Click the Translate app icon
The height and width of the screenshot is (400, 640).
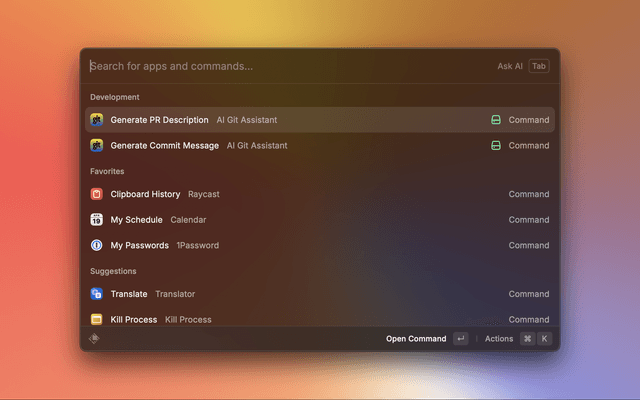pyautogui.click(x=97, y=294)
